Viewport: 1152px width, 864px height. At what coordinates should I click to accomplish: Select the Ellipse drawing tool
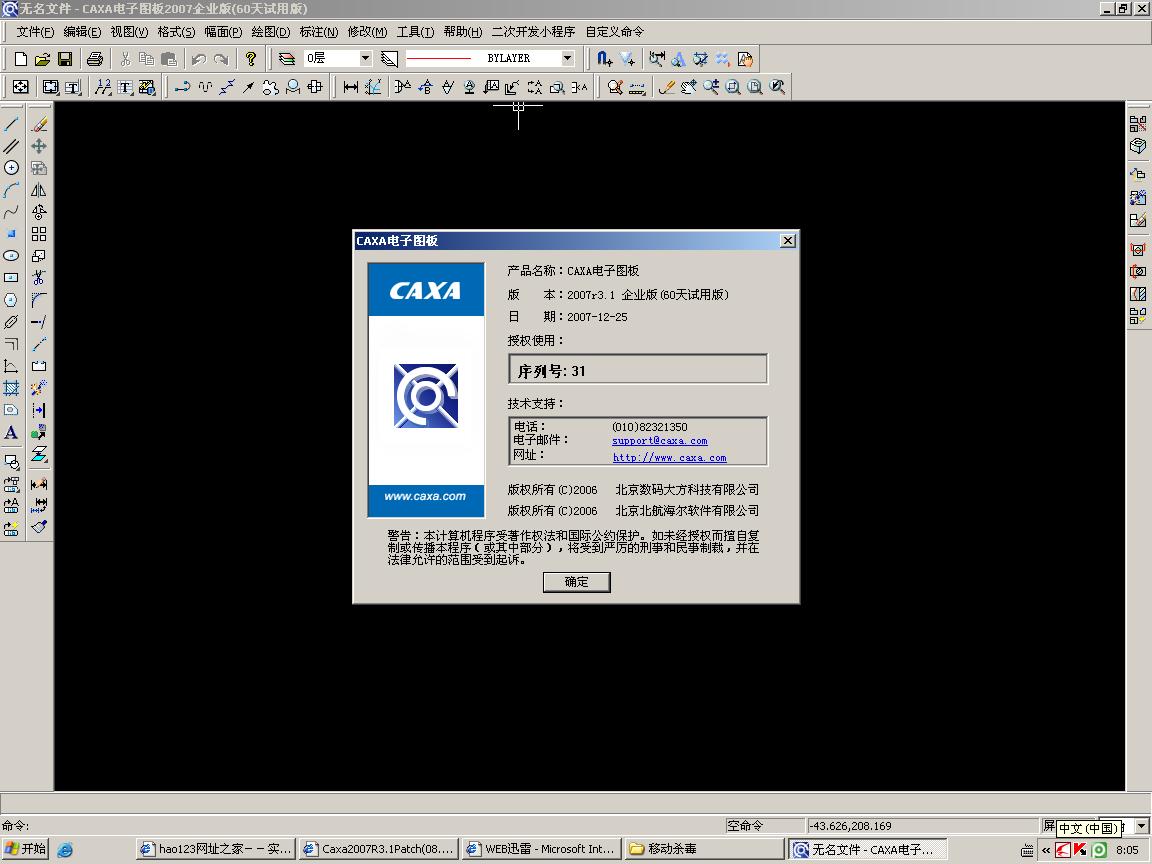(12, 256)
